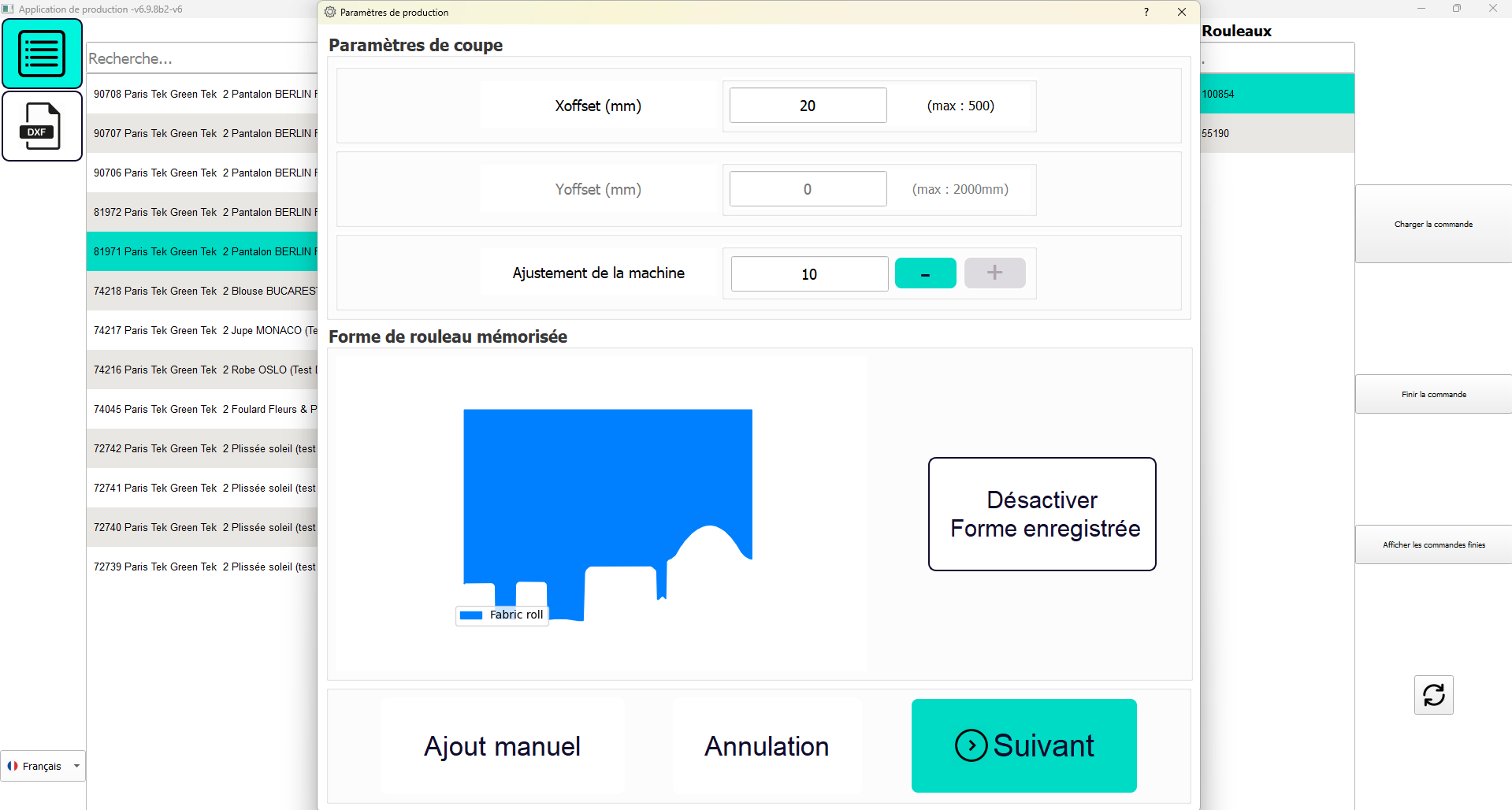Click the Charger la commande button
Image resolution: width=1512 pixels, height=810 pixels.
pyautogui.click(x=1432, y=225)
